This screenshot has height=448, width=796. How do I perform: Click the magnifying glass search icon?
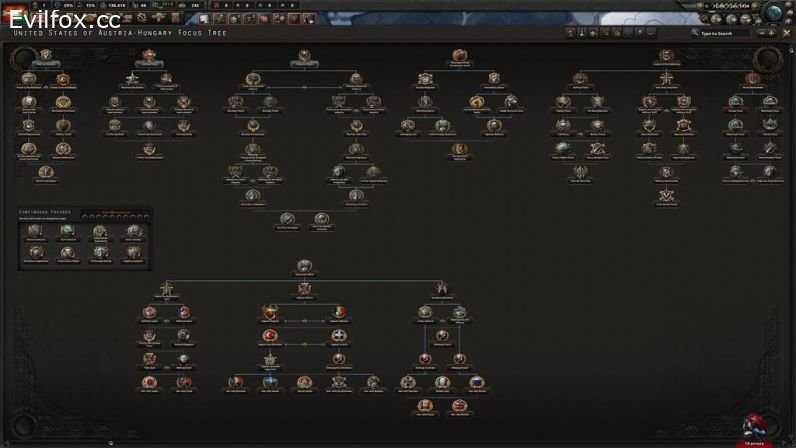point(695,33)
